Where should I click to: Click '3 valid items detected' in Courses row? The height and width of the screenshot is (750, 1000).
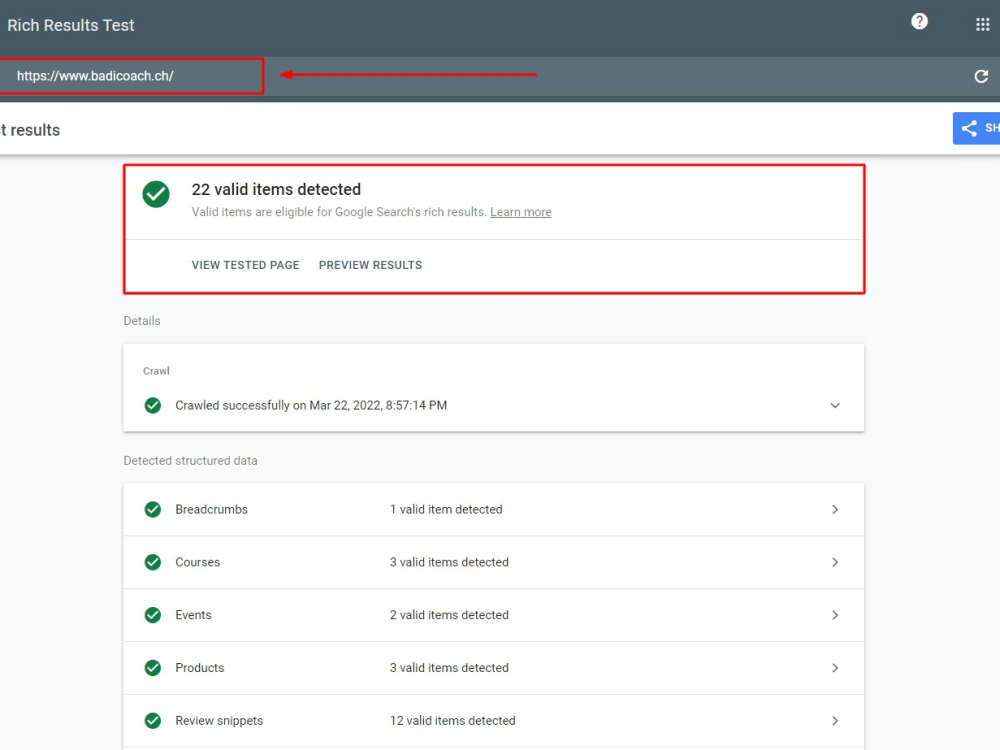click(x=449, y=562)
